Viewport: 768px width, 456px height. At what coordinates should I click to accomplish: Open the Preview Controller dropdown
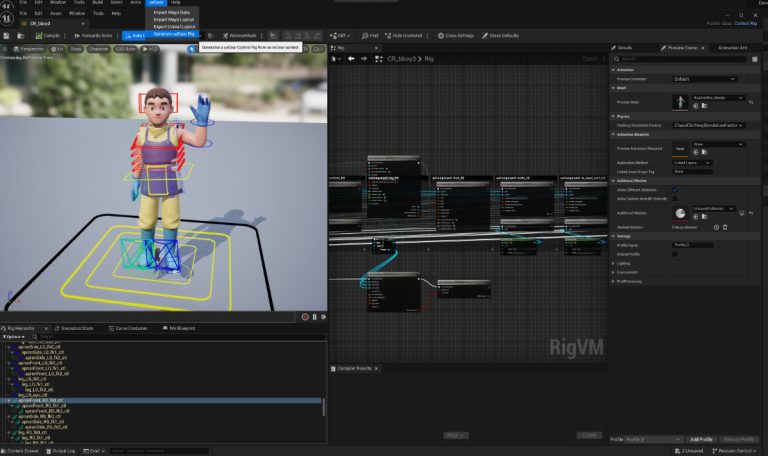click(x=704, y=78)
